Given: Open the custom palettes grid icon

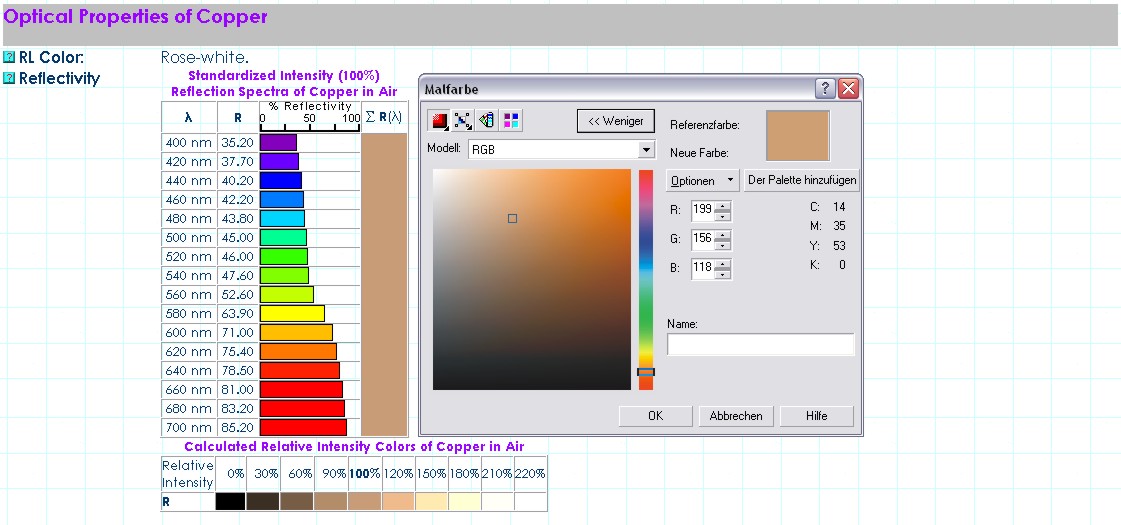Looking at the screenshot, I should (x=511, y=121).
